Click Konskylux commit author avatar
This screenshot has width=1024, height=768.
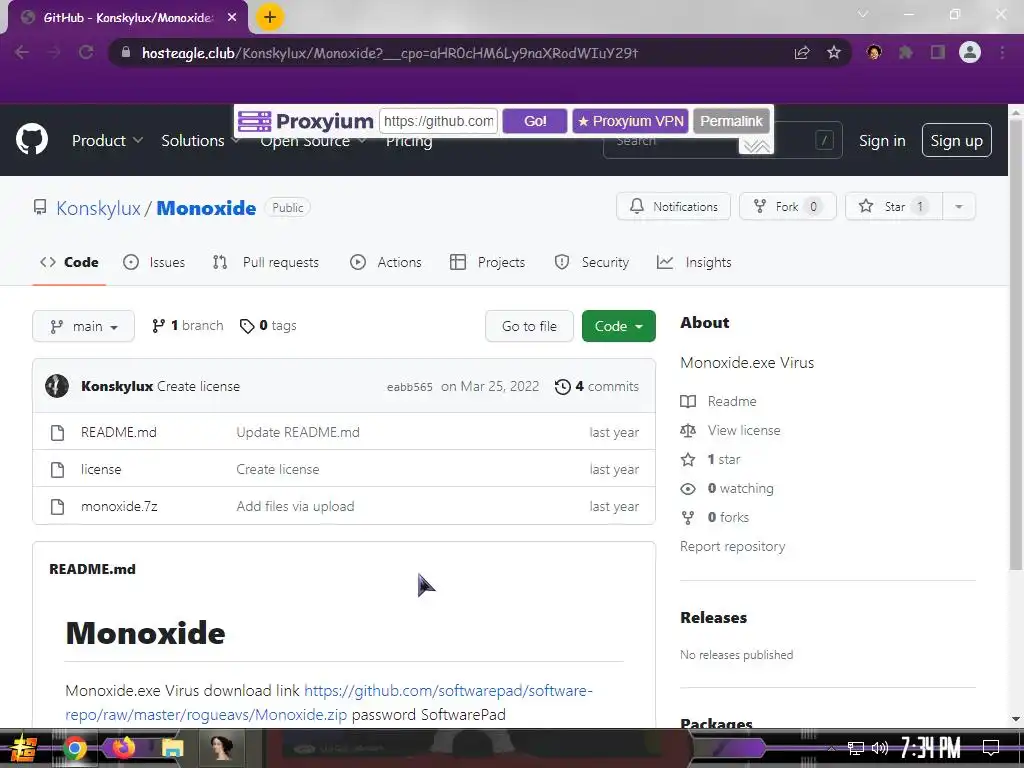coord(57,386)
